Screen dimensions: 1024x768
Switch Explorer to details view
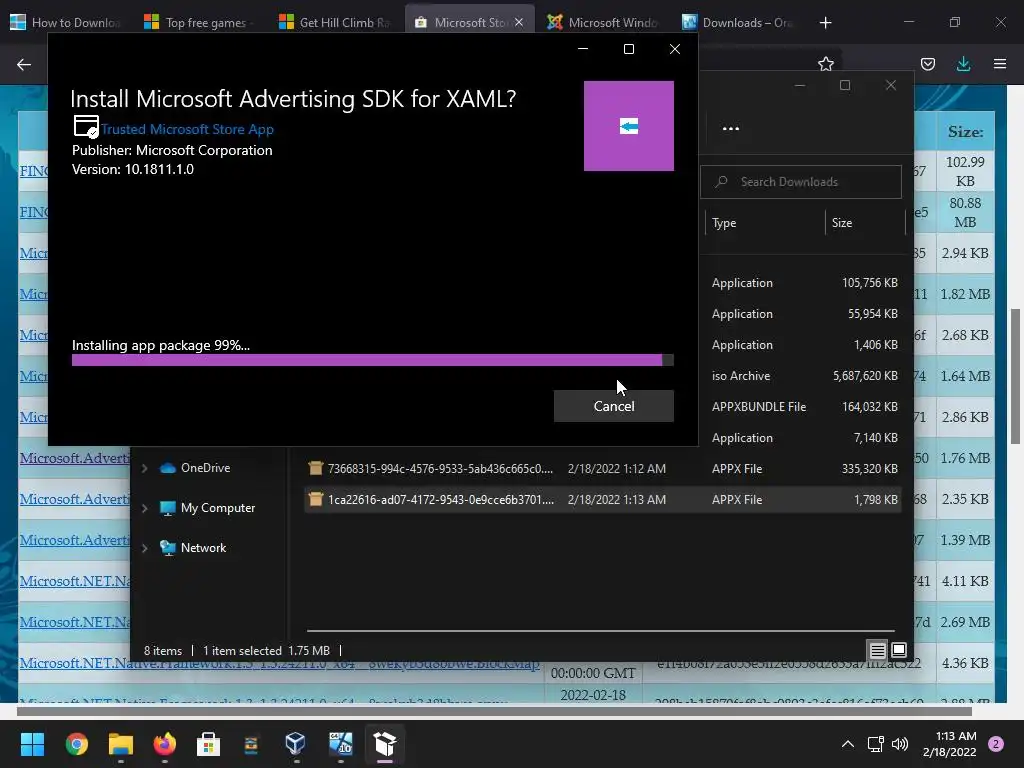click(877, 650)
